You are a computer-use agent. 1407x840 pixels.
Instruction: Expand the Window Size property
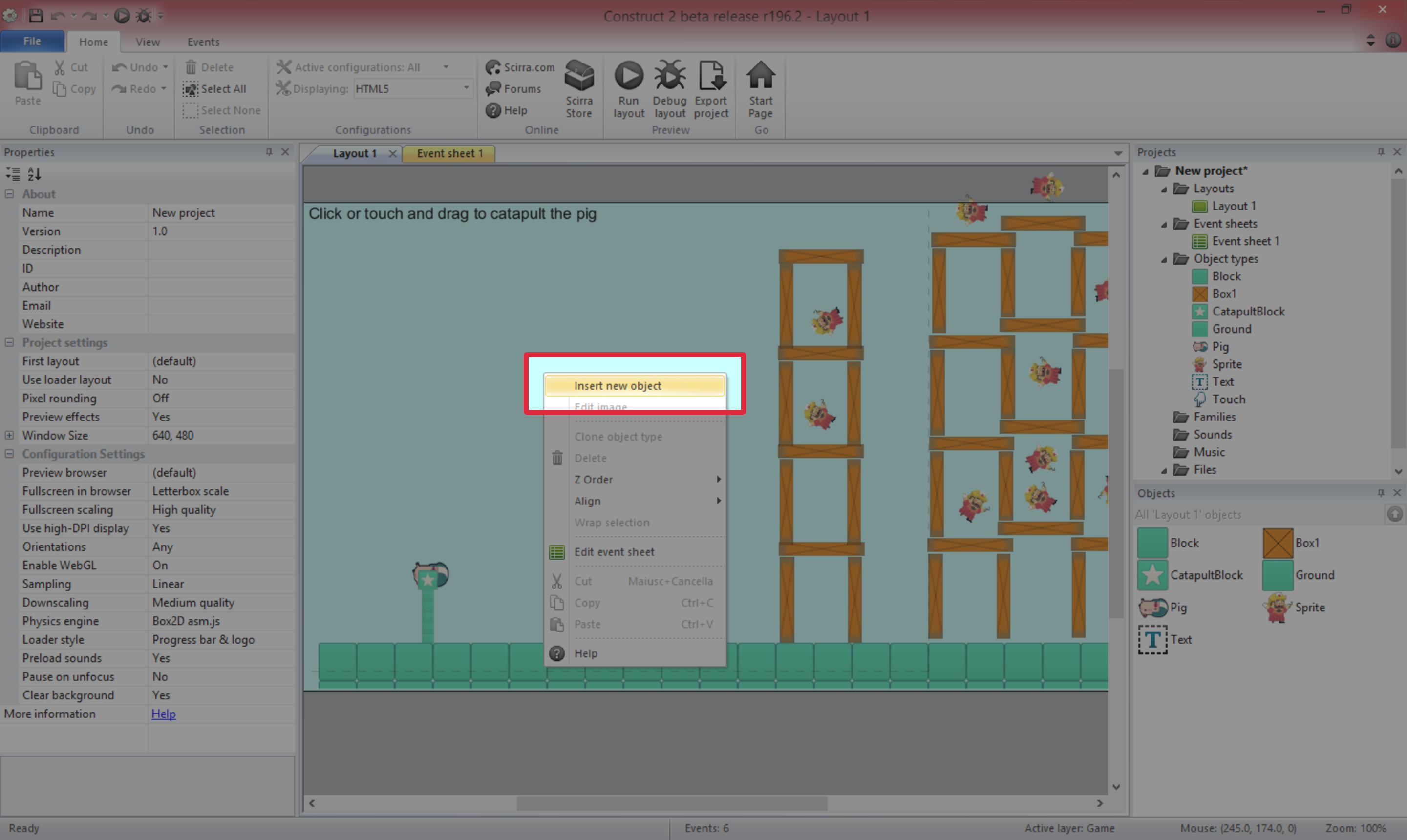[9, 435]
